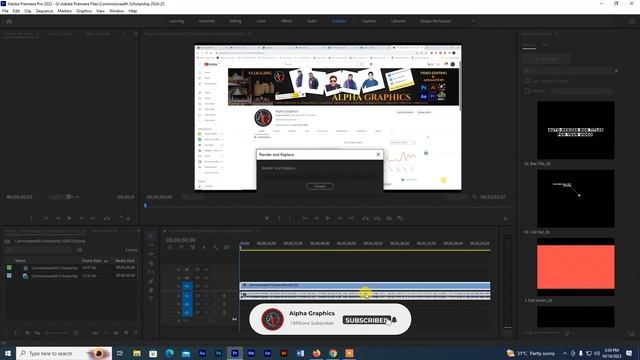Click Add Marker in Program monitor controls
The width and height of the screenshot is (640, 360).
click(267, 218)
